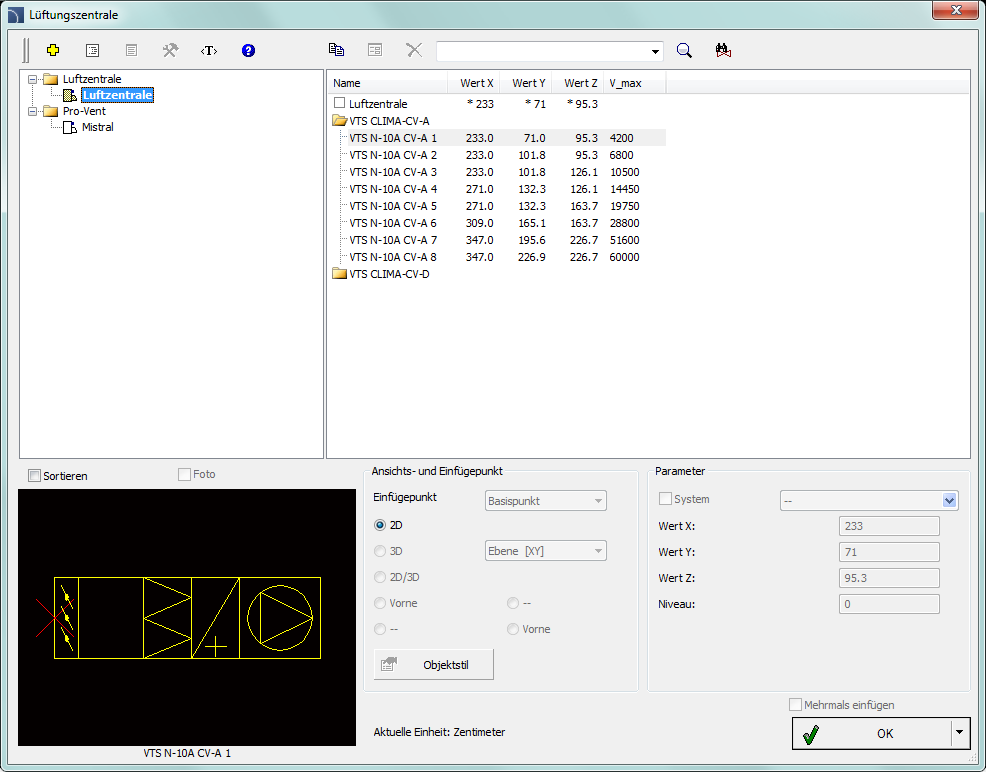Click the Objektstil button

coord(434,665)
